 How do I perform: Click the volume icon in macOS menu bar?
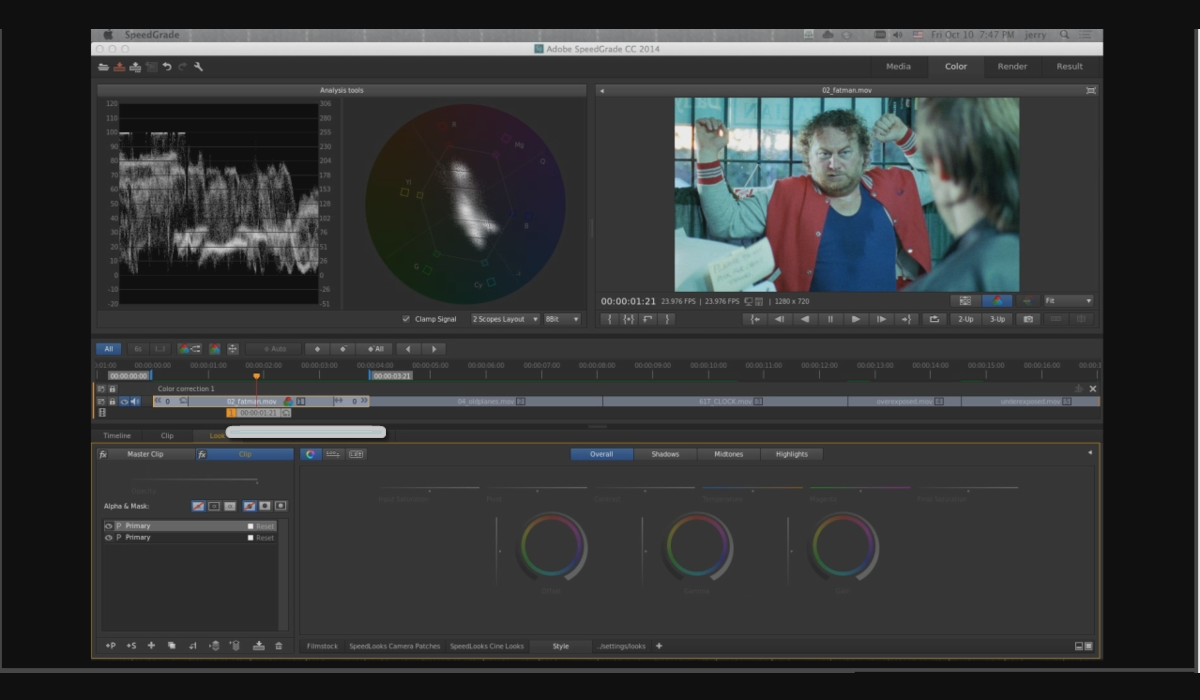(898, 35)
